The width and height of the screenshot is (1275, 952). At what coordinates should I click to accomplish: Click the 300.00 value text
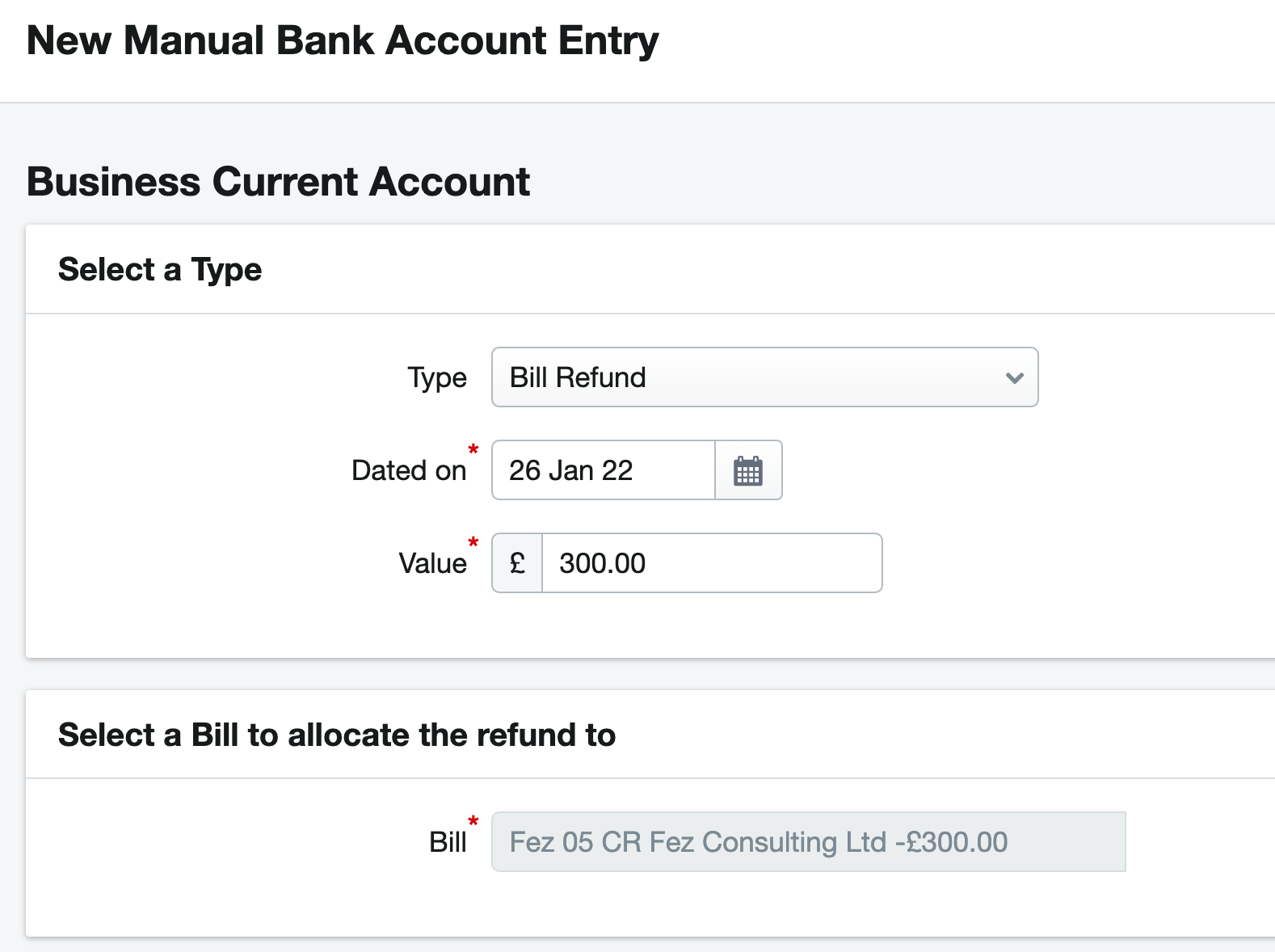click(602, 563)
